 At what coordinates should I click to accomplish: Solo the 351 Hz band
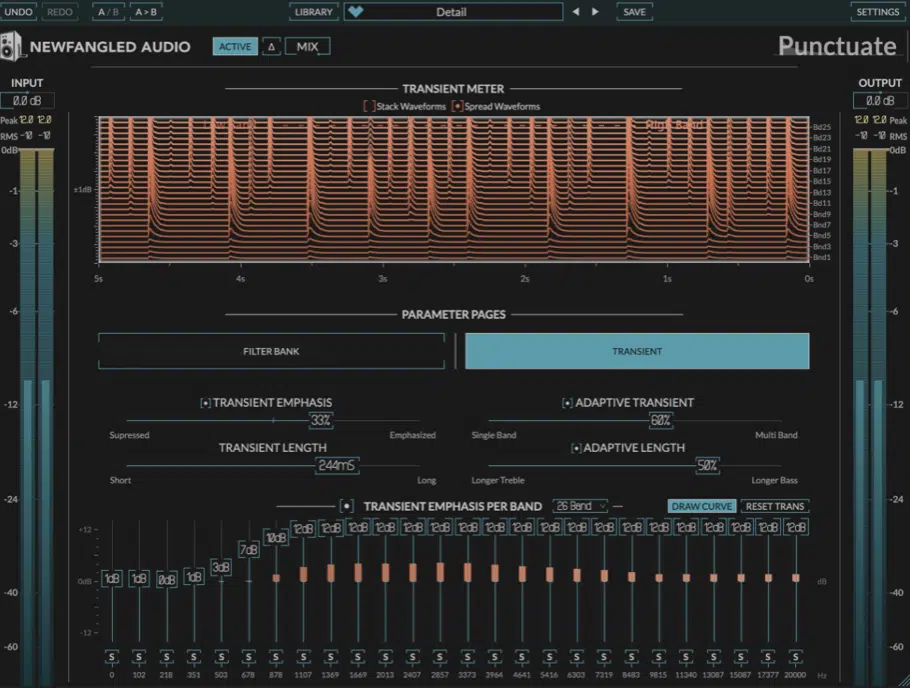[193, 657]
